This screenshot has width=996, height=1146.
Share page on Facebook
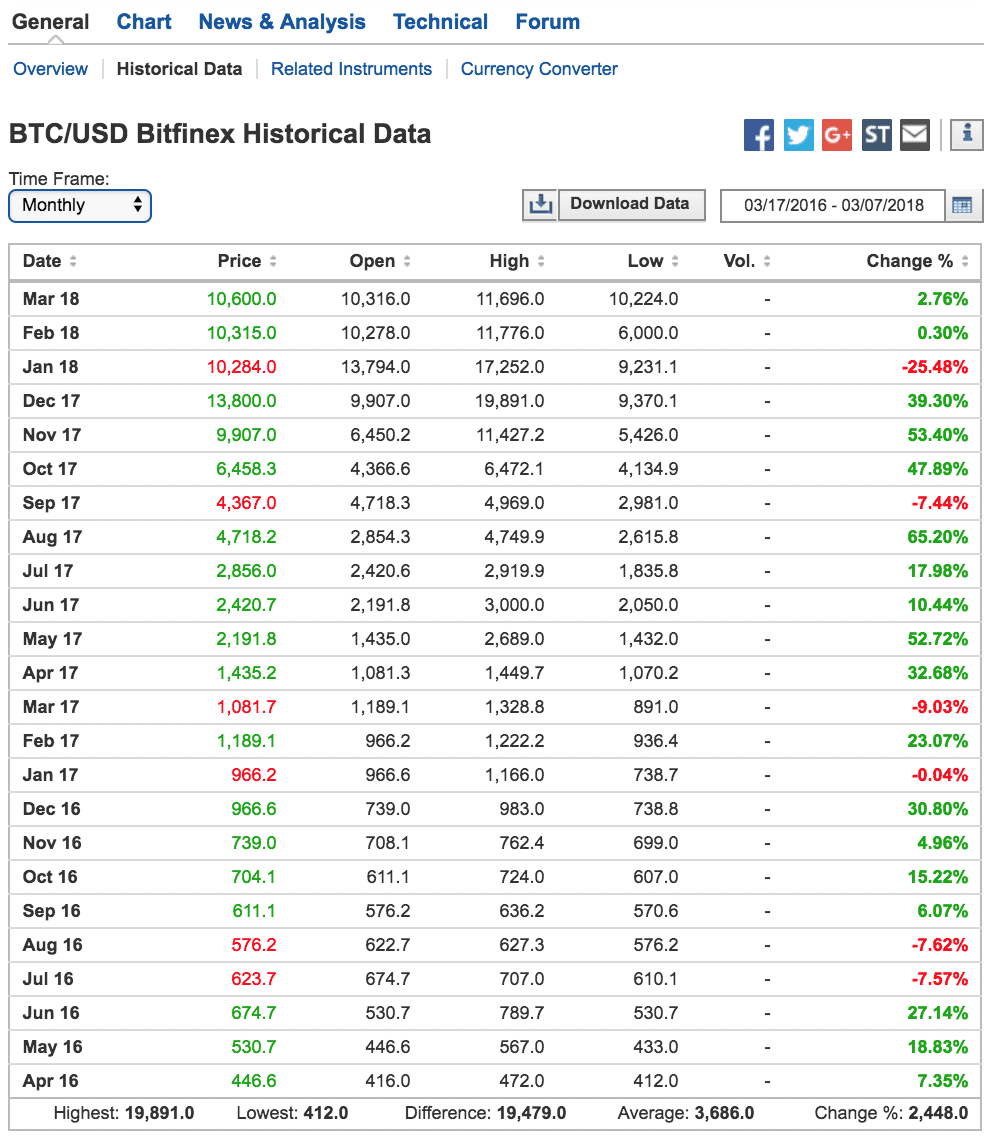(x=759, y=135)
